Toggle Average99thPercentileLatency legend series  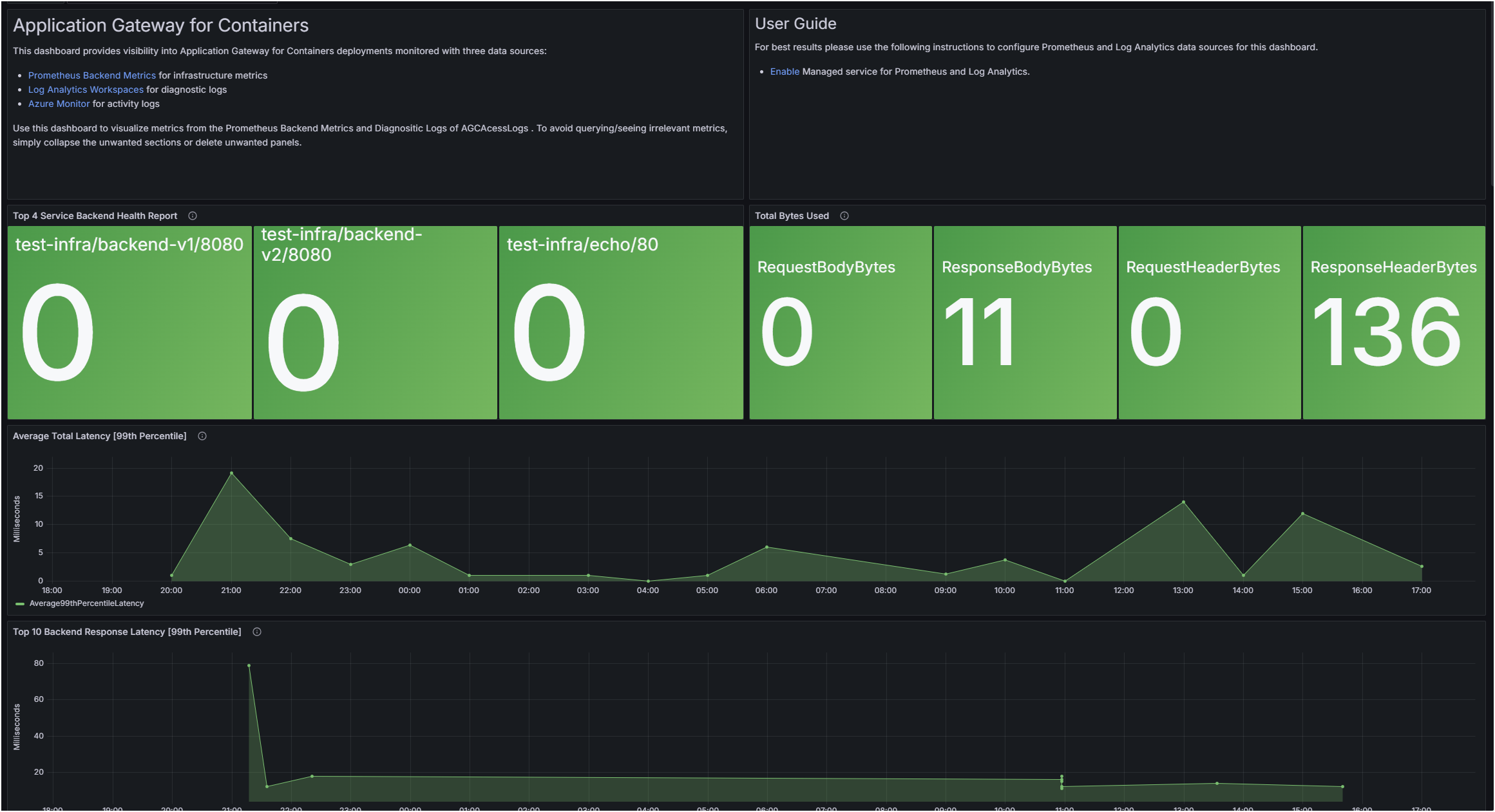(x=86, y=603)
